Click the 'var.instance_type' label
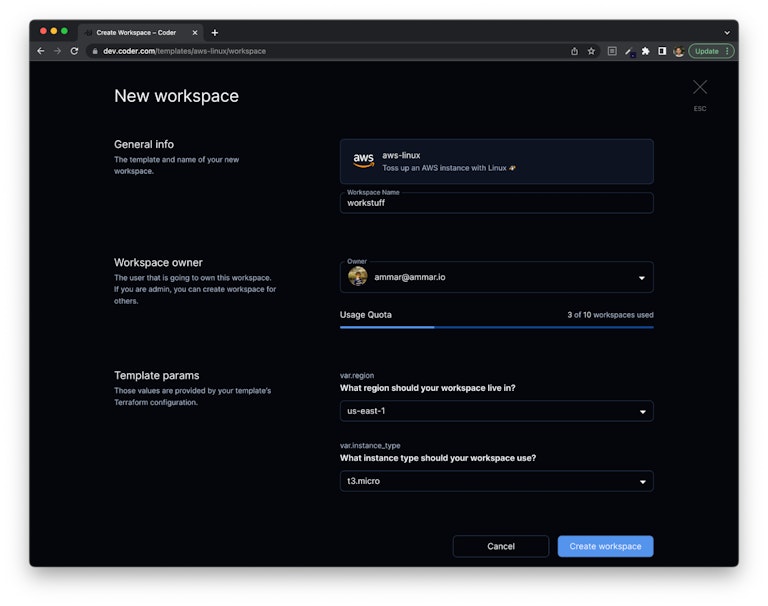The height and width of the screenshot is (606, 768). click(370, 445)
